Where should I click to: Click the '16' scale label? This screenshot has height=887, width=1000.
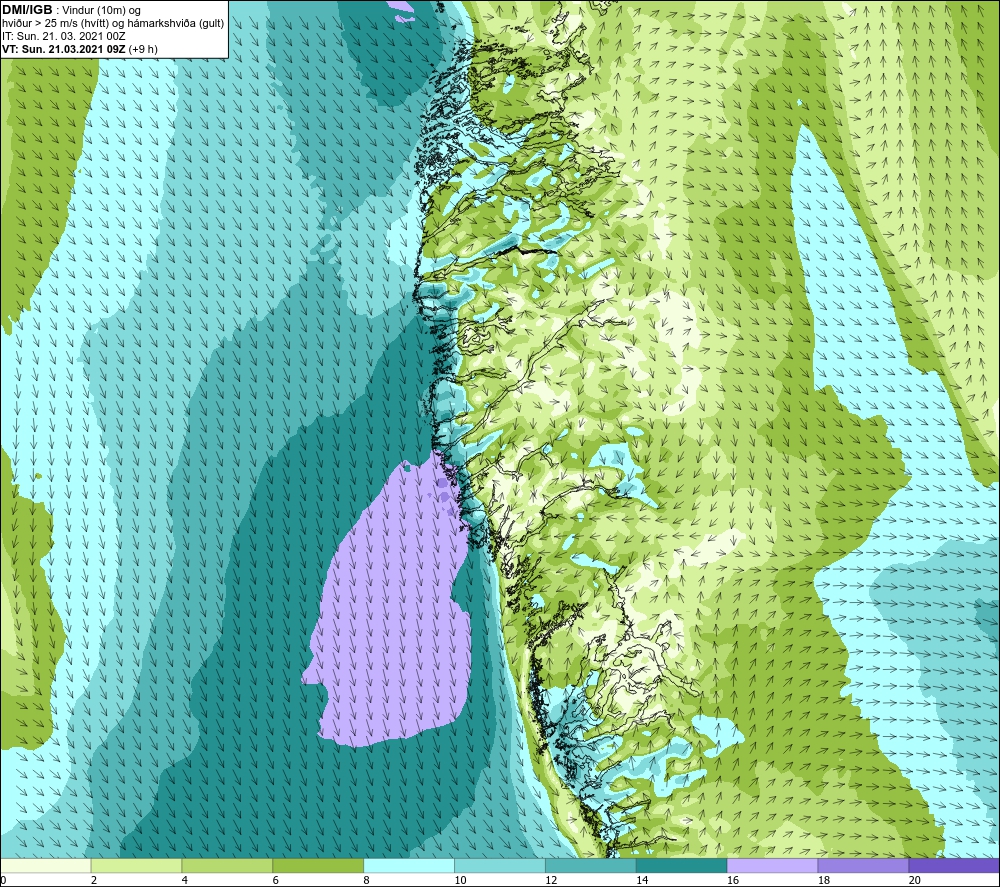733,880
